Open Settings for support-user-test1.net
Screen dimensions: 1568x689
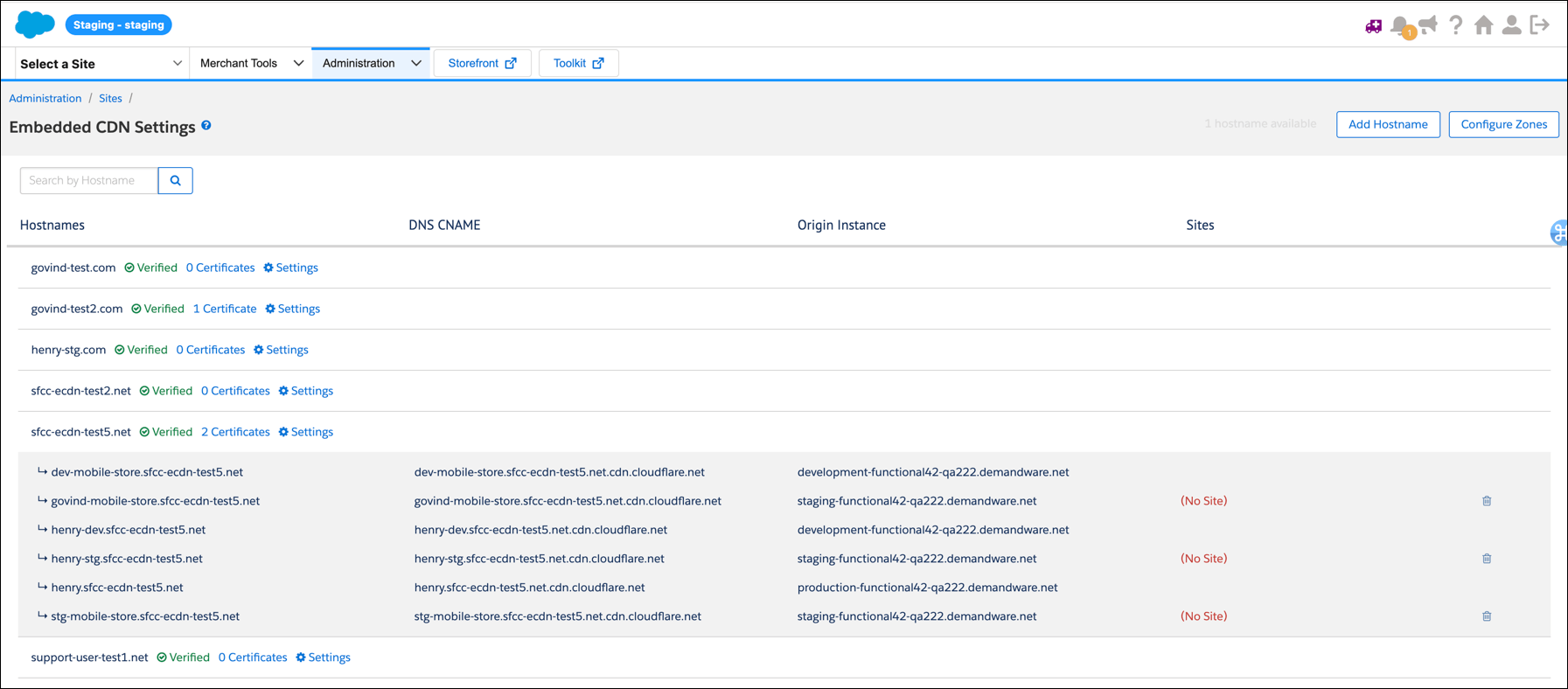(323, 658)
